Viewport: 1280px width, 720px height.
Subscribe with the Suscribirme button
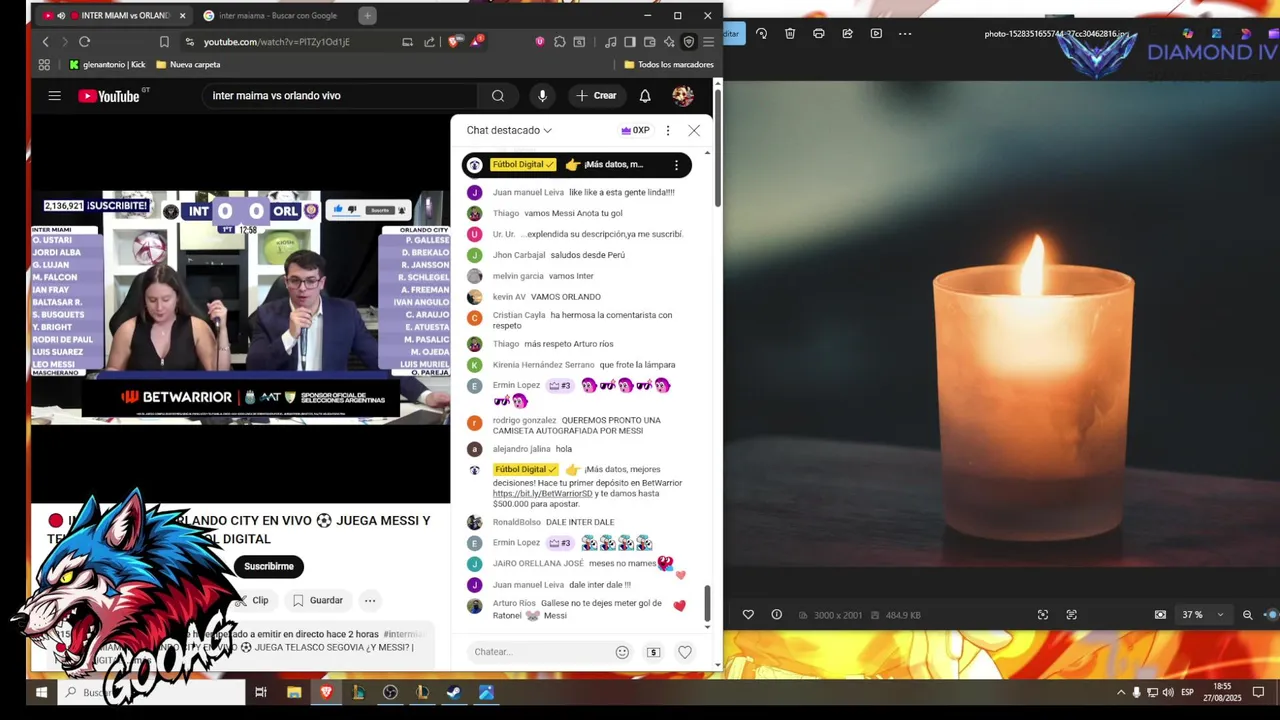point(269,567)
